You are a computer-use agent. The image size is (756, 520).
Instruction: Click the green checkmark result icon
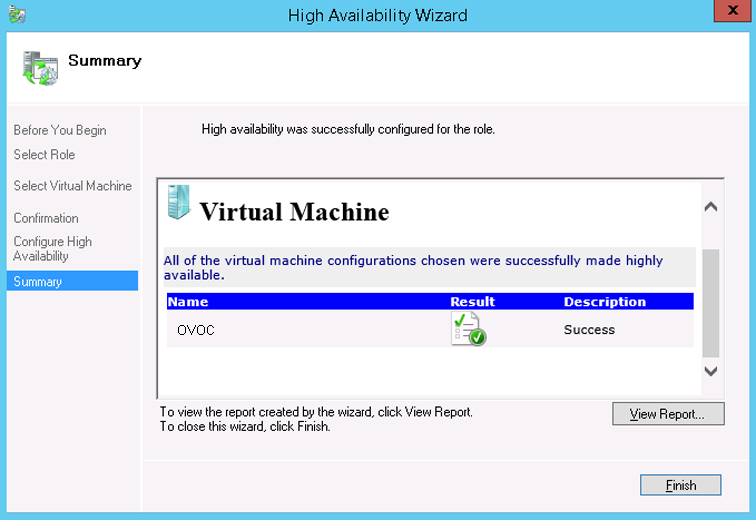[x=468, y=329]
